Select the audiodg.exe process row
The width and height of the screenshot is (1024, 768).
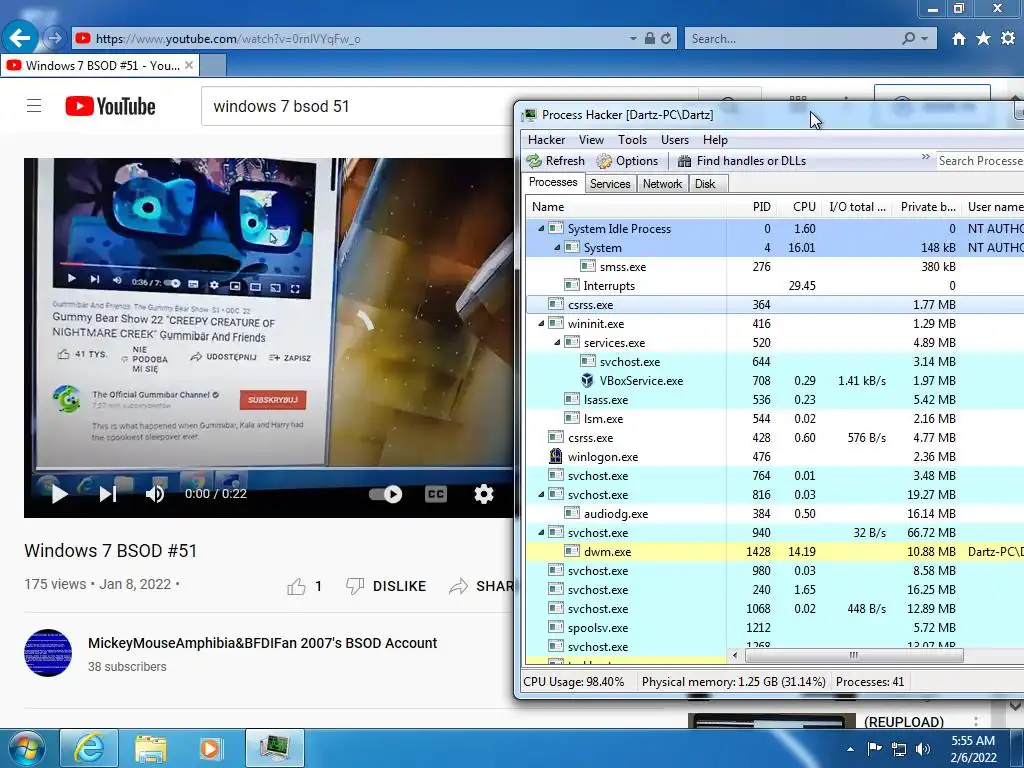pos(775,514)
